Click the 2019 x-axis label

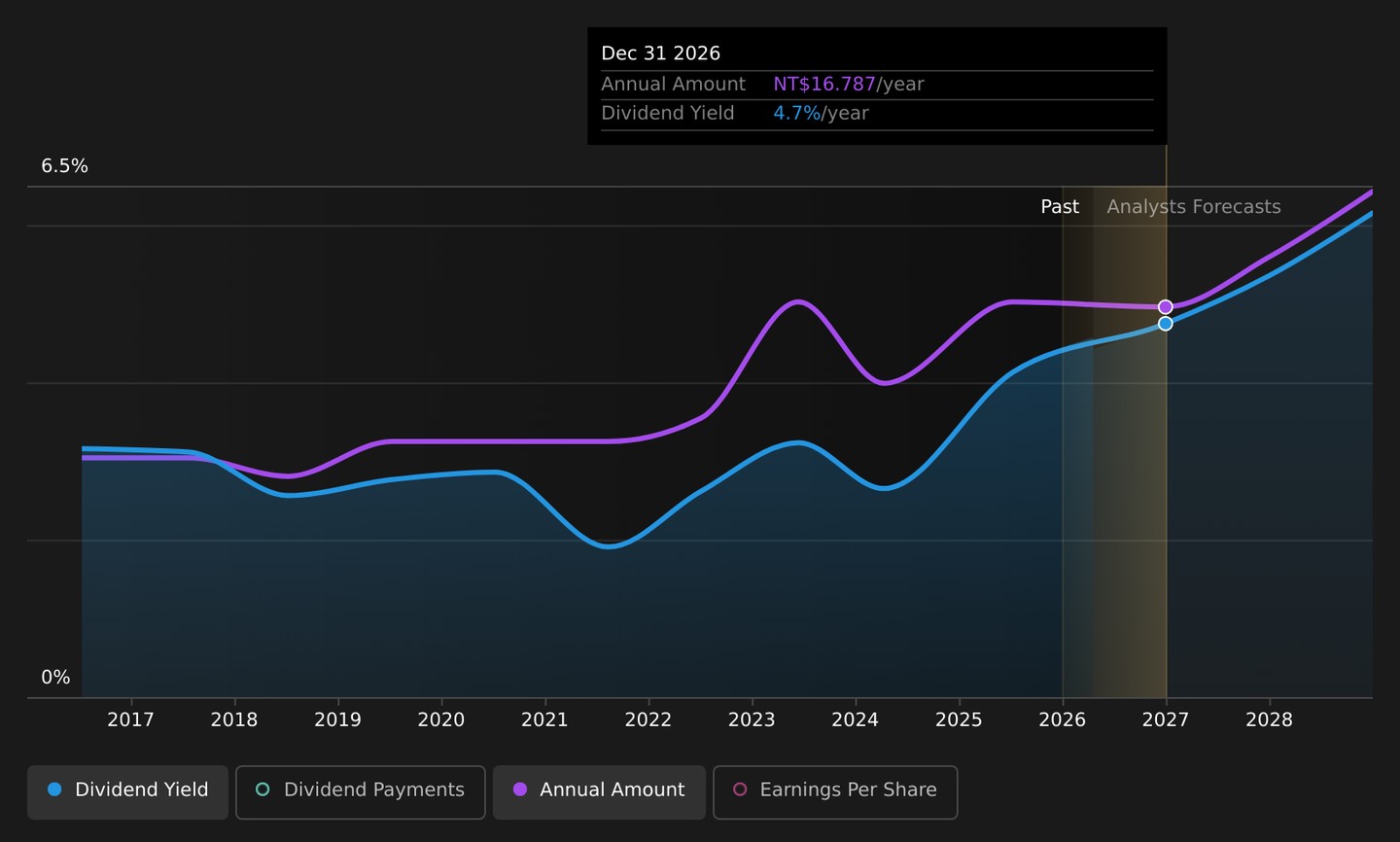point(337,720)
